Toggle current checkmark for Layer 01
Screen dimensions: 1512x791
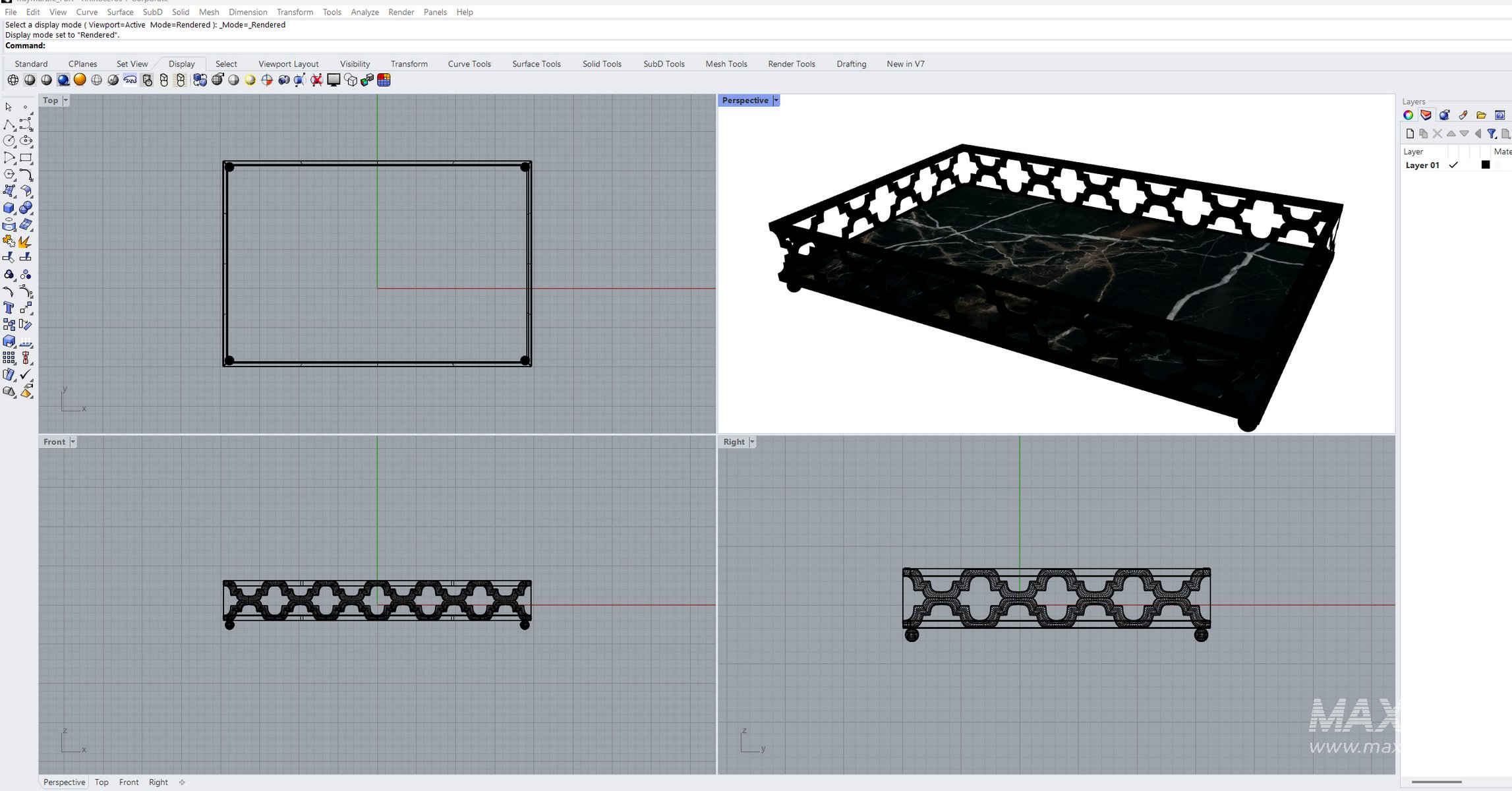[x=1453, y=165]
